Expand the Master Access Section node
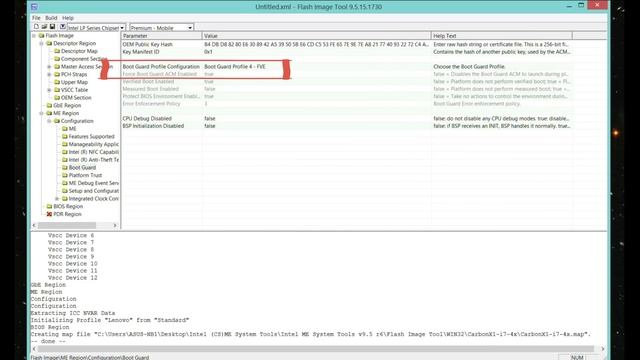The height and width of the screenshot is (360, 640). (x=49, y=67)
